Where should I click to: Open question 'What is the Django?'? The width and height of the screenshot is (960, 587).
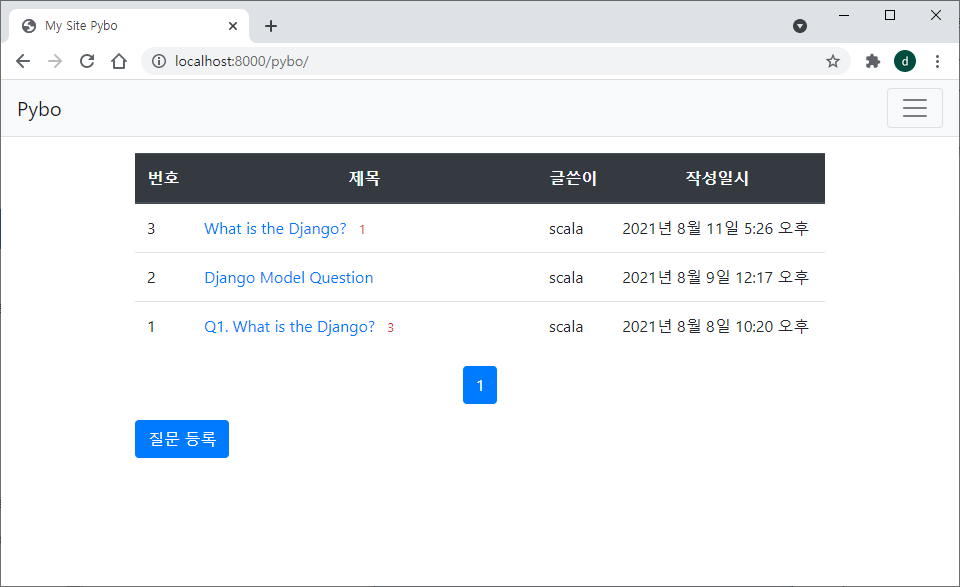(275, 228)
